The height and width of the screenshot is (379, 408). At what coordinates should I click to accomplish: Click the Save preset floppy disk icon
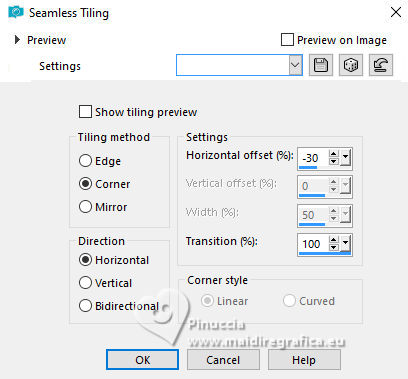click(321, 65)
